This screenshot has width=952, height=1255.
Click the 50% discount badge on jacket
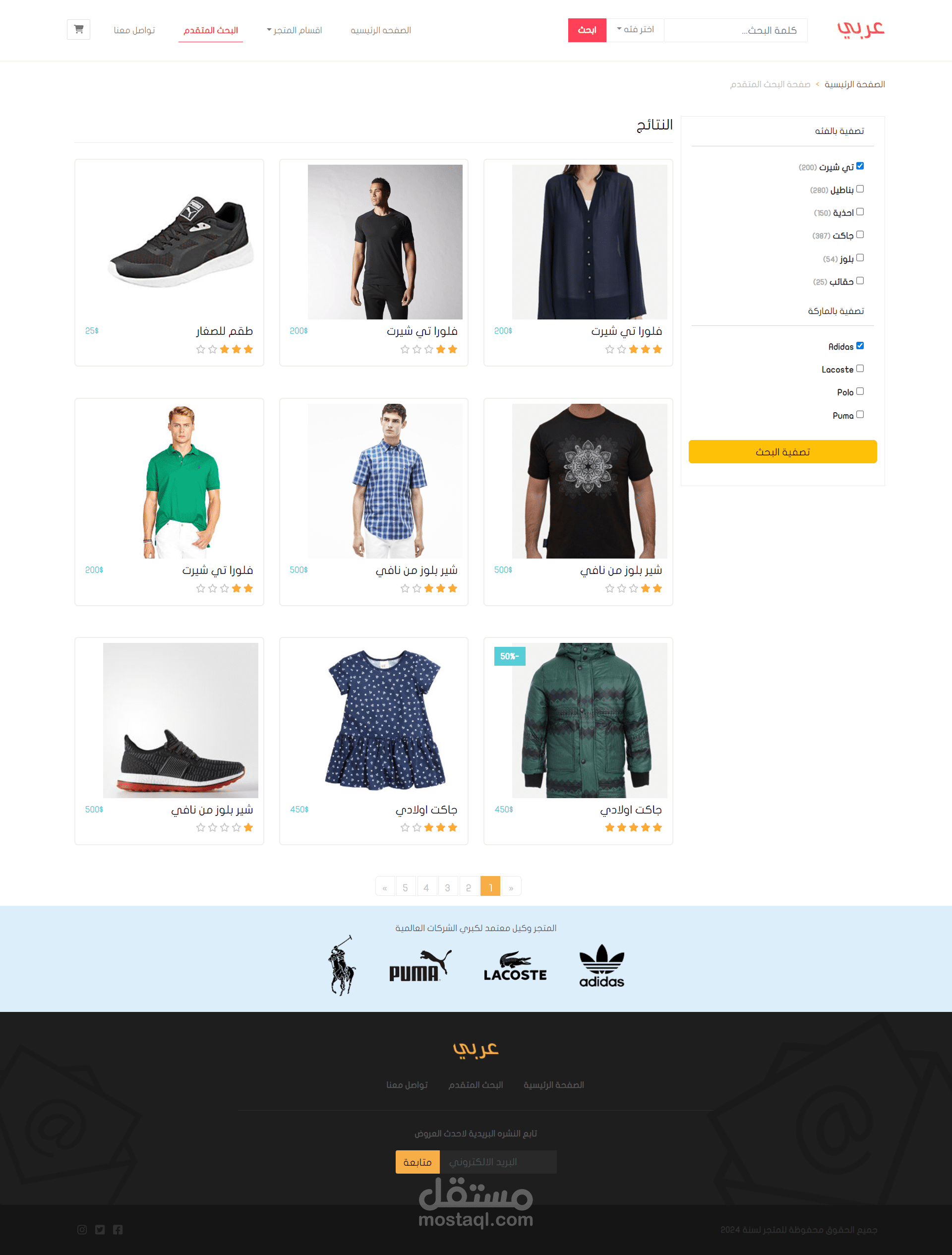(510, 656)
